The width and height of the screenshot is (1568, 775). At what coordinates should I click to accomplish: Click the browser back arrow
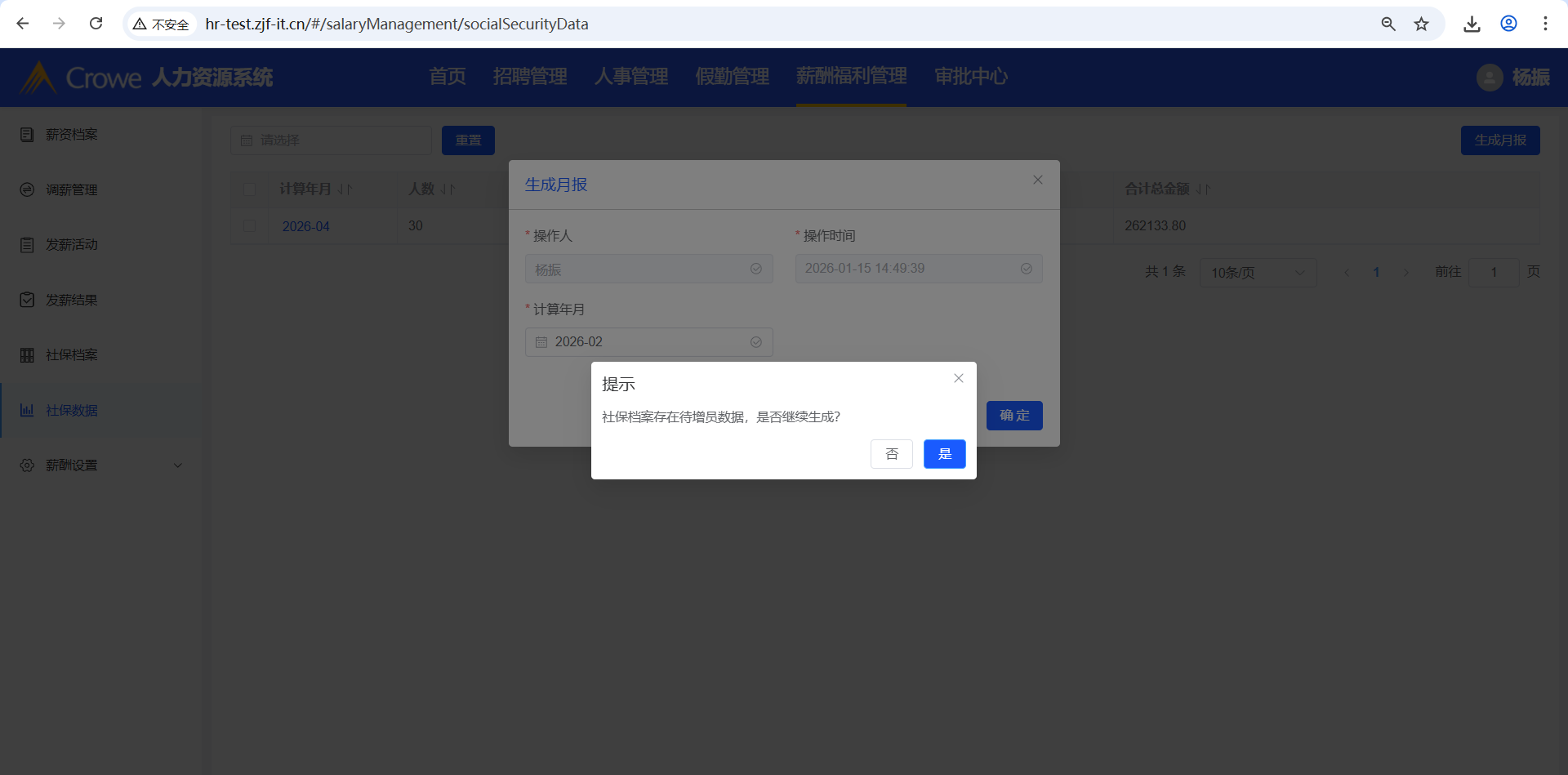point(23,24)
